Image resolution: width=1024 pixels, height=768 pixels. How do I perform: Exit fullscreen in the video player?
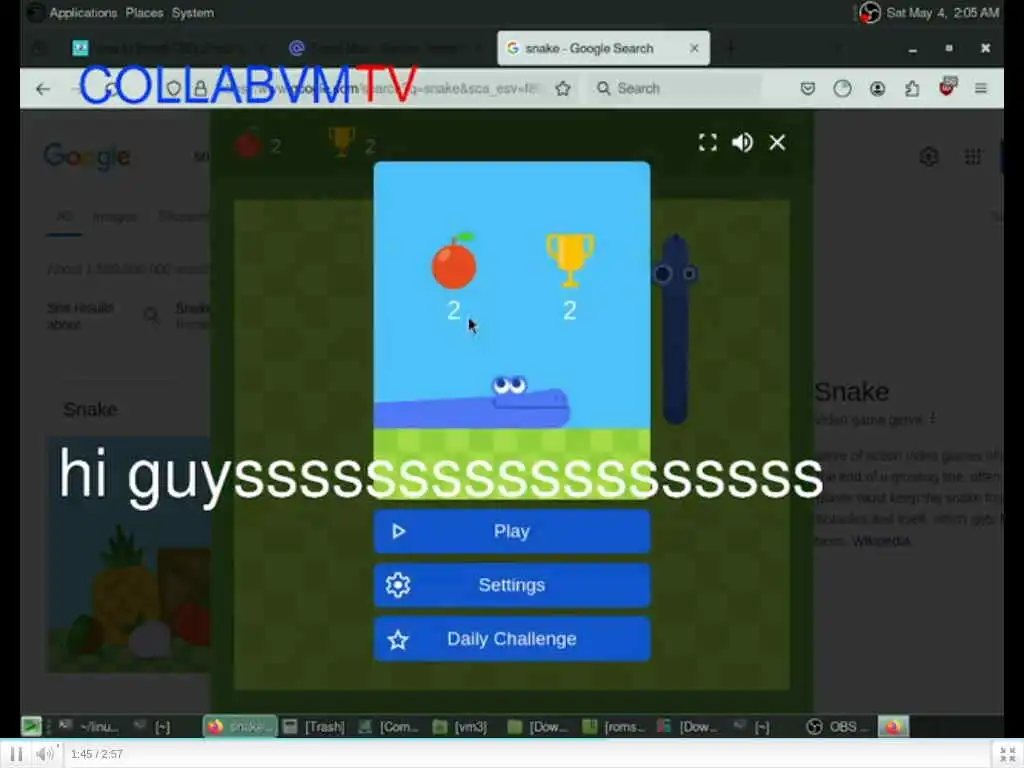click(1008, 754)
